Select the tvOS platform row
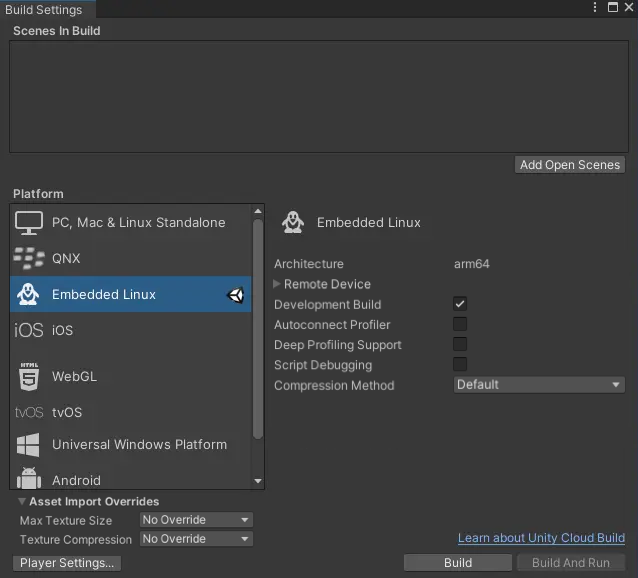 pyautogui.click(x=131, y=412)
